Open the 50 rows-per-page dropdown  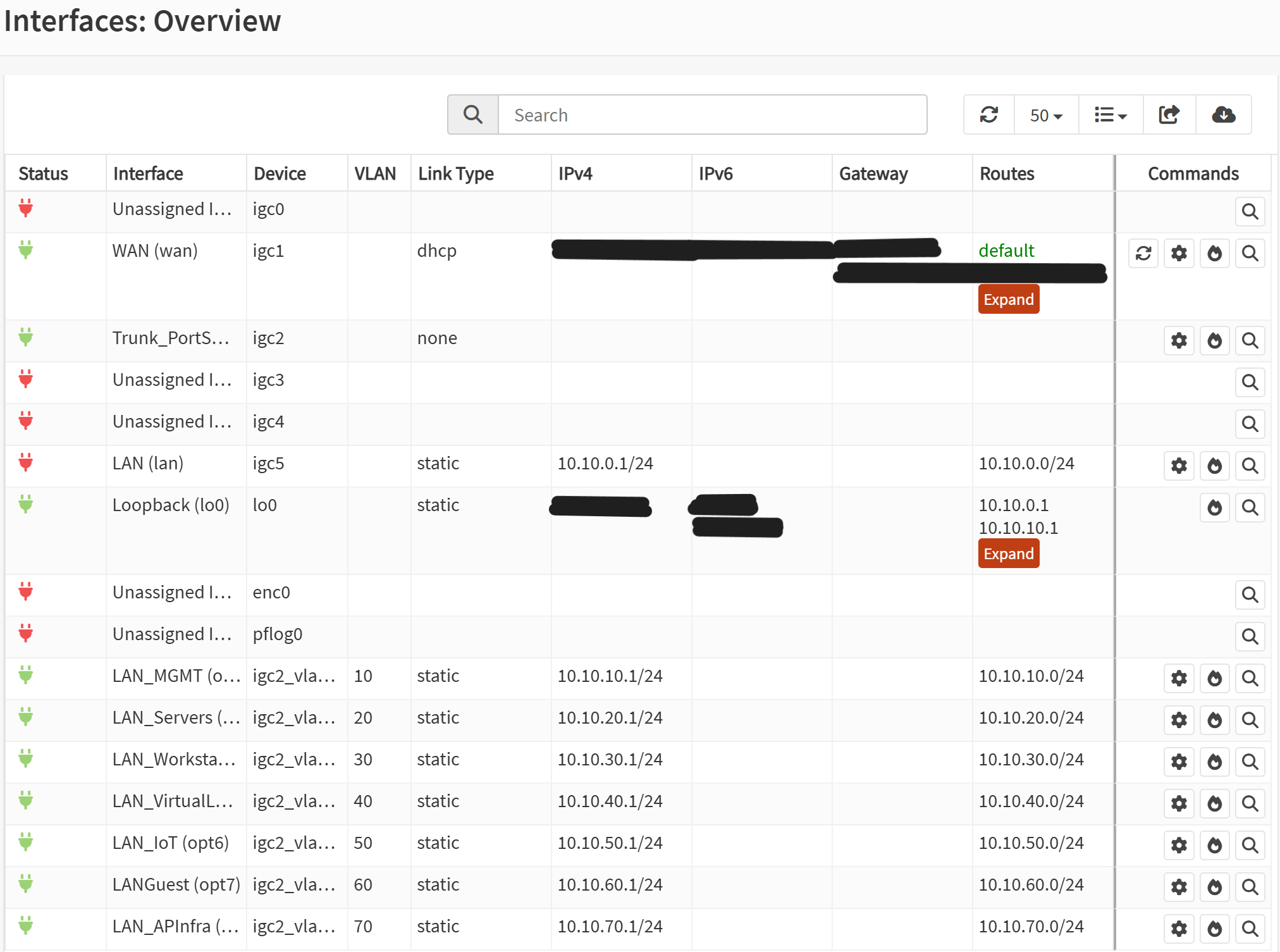pos(1046,115)
